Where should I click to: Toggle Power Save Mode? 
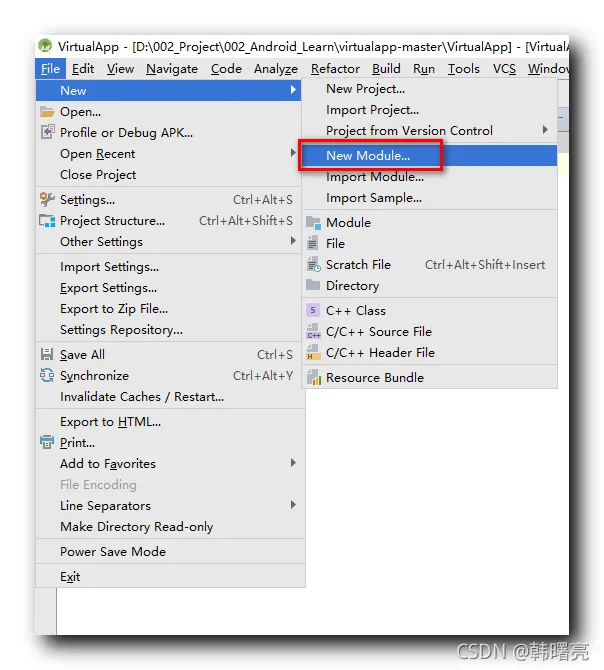[169, 552]
